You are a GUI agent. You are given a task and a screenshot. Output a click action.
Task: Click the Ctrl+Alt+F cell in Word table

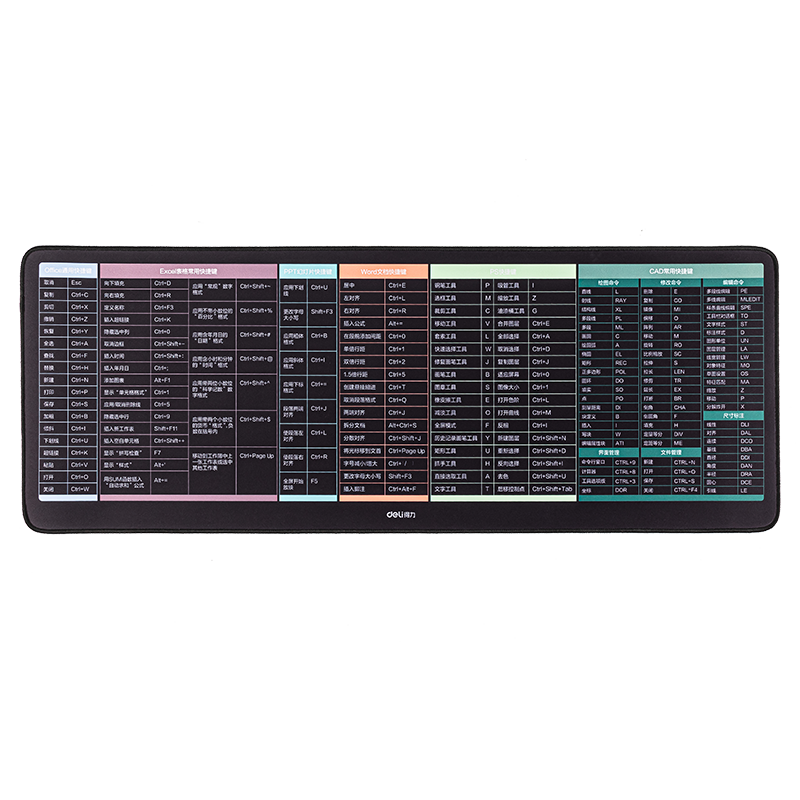pos(406,489)
